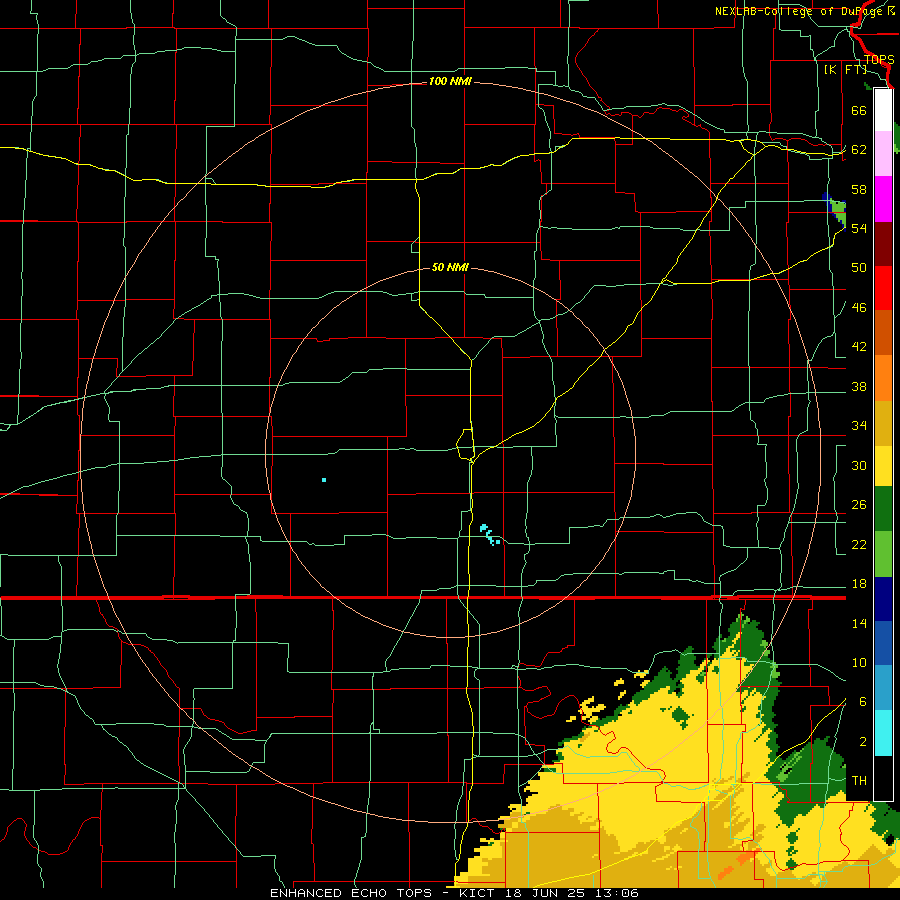Pick the light blue legend swatch
The image size is (900, 900).
coord(883,688)
